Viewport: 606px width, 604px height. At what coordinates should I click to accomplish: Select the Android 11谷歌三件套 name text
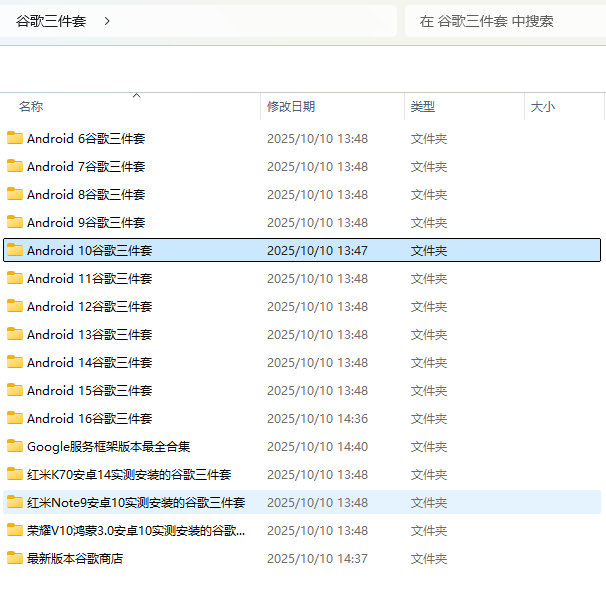coord(90,279)
